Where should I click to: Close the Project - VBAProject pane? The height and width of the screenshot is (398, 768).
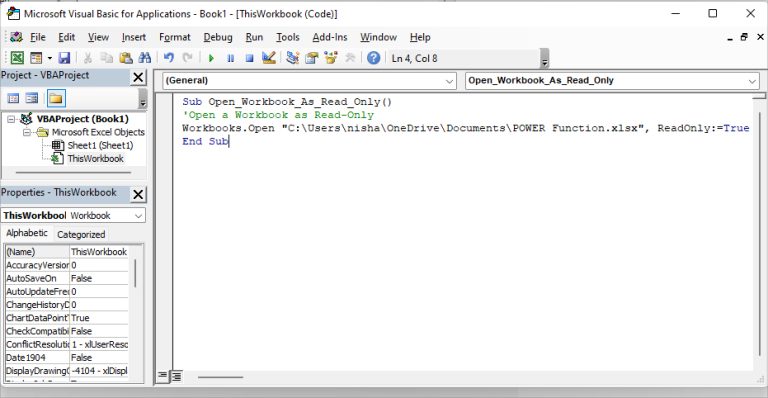(139, 77)
